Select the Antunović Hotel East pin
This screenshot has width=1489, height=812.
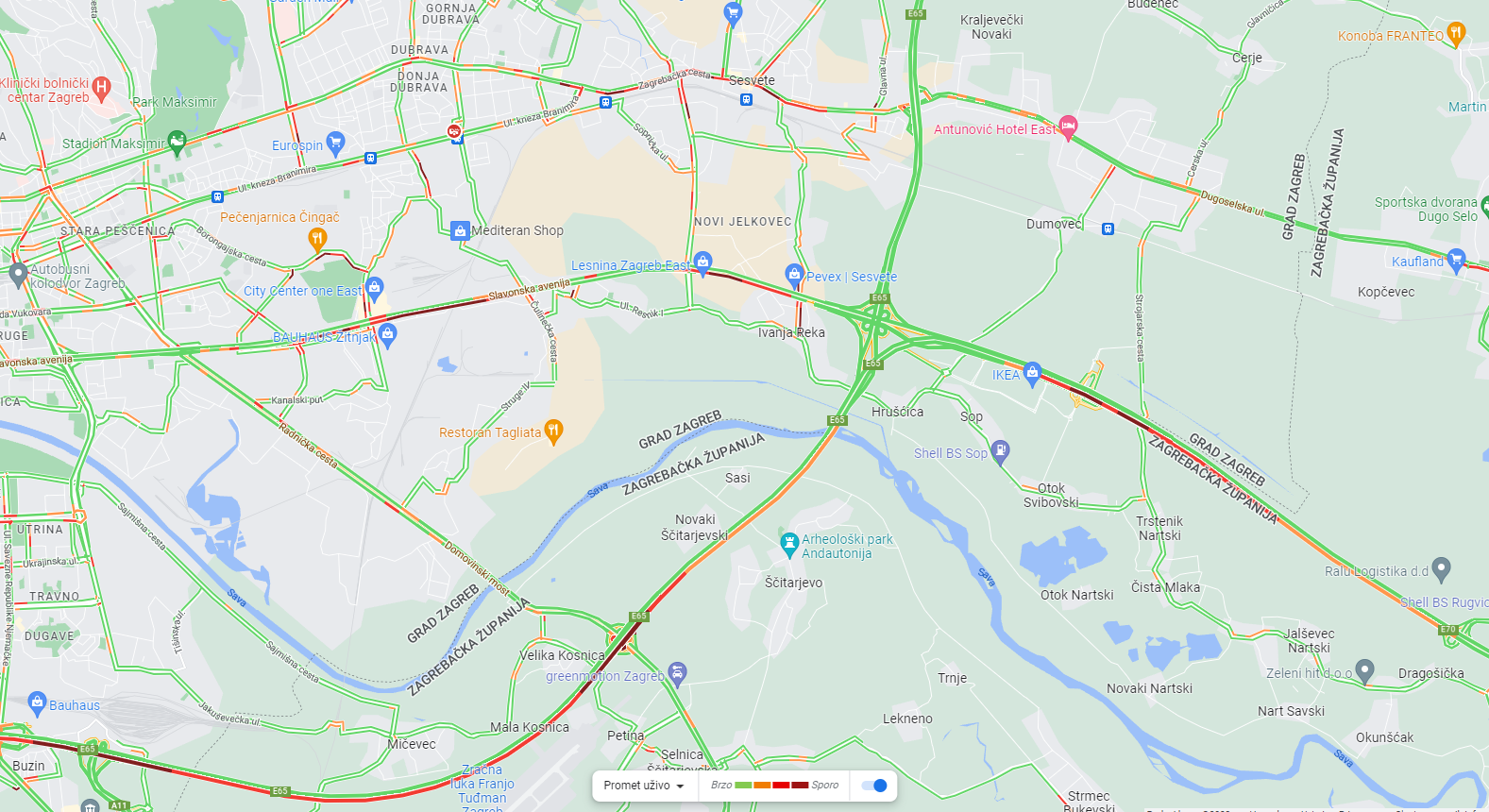pyautogui.click(x=1068, y=127)
